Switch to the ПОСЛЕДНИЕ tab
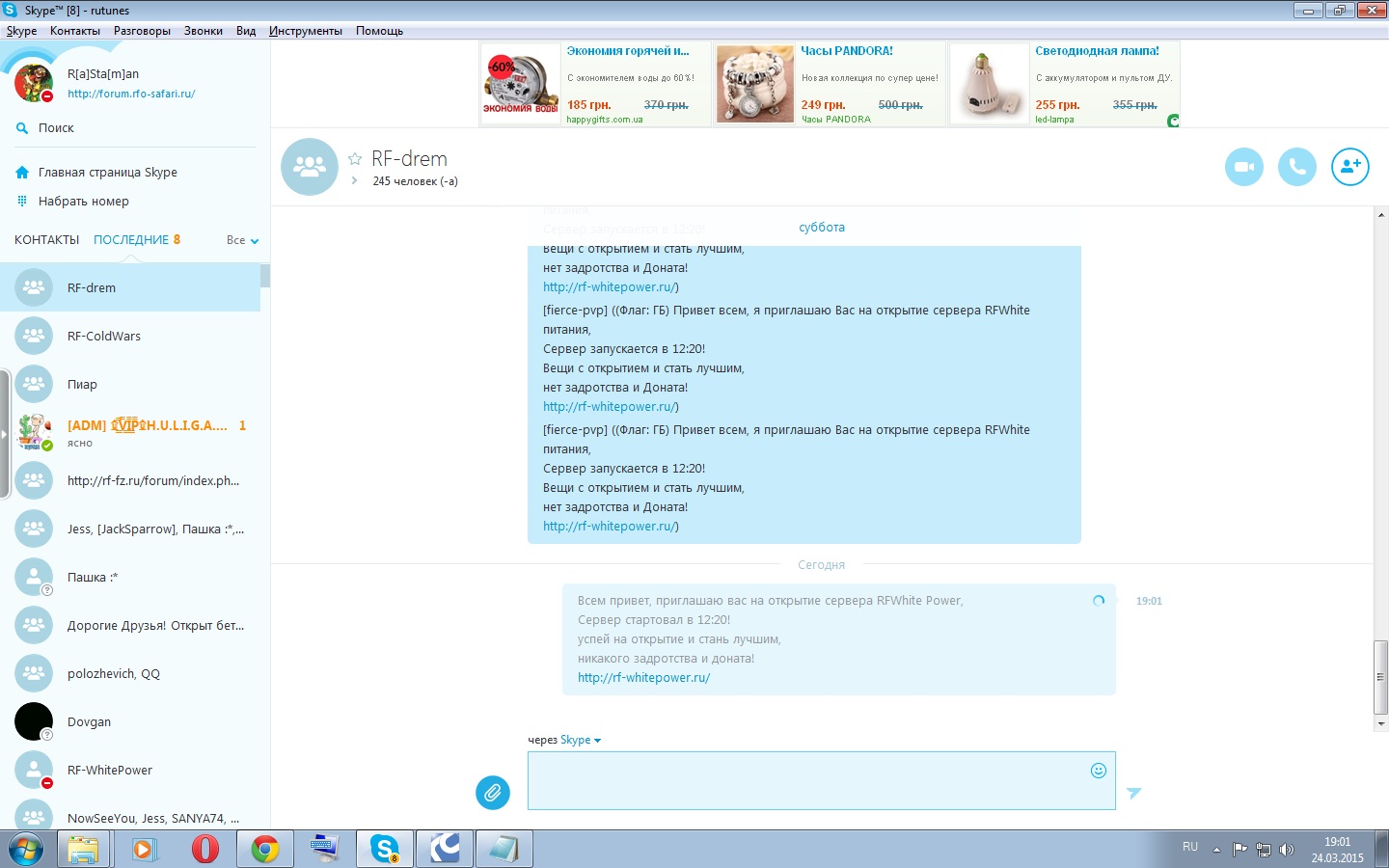1389x868 pixels. pos(131,240)
